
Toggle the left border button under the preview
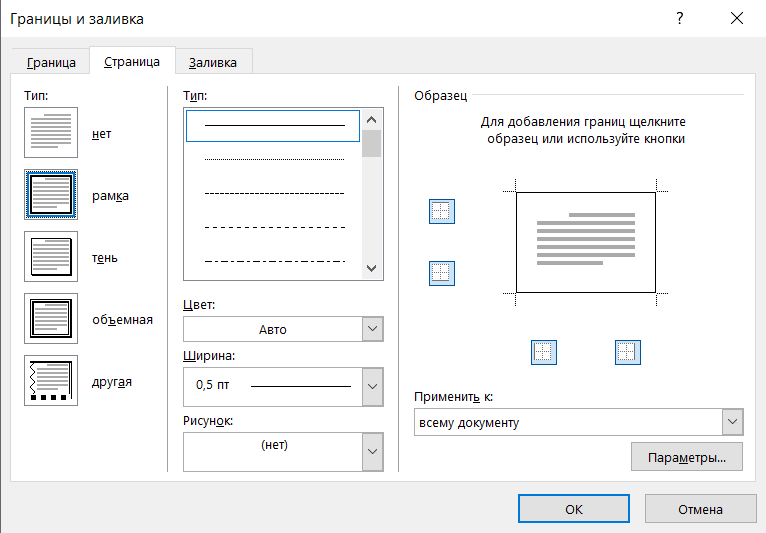(x=544, y=352)
